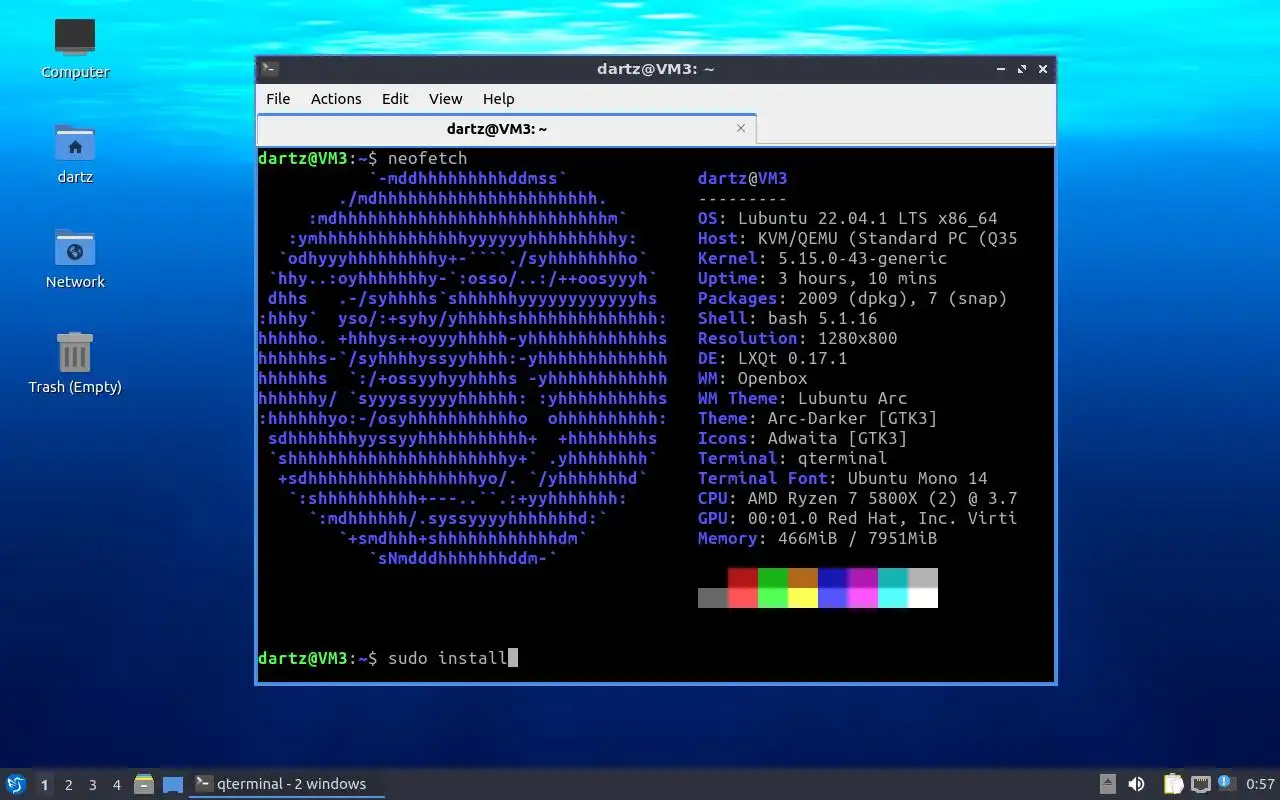Viewport: 1280px width, 800px height.
Task: Open the View menu
Action: (x=445, y=98)
